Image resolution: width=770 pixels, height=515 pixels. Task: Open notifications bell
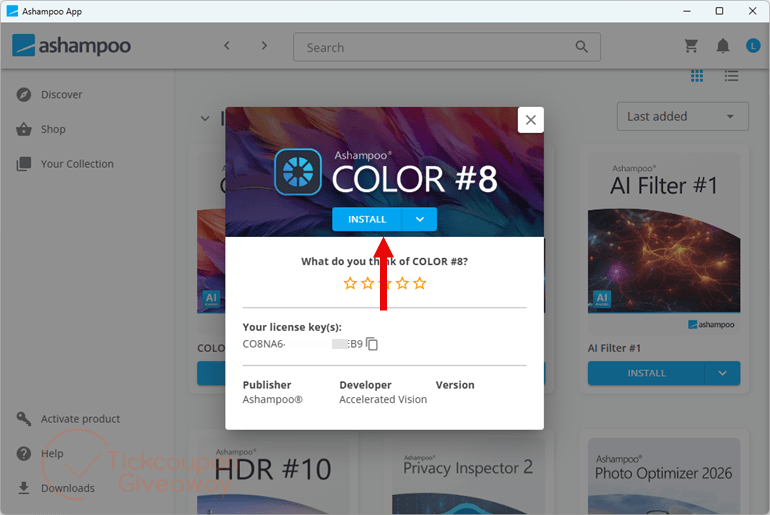[722, 46]
